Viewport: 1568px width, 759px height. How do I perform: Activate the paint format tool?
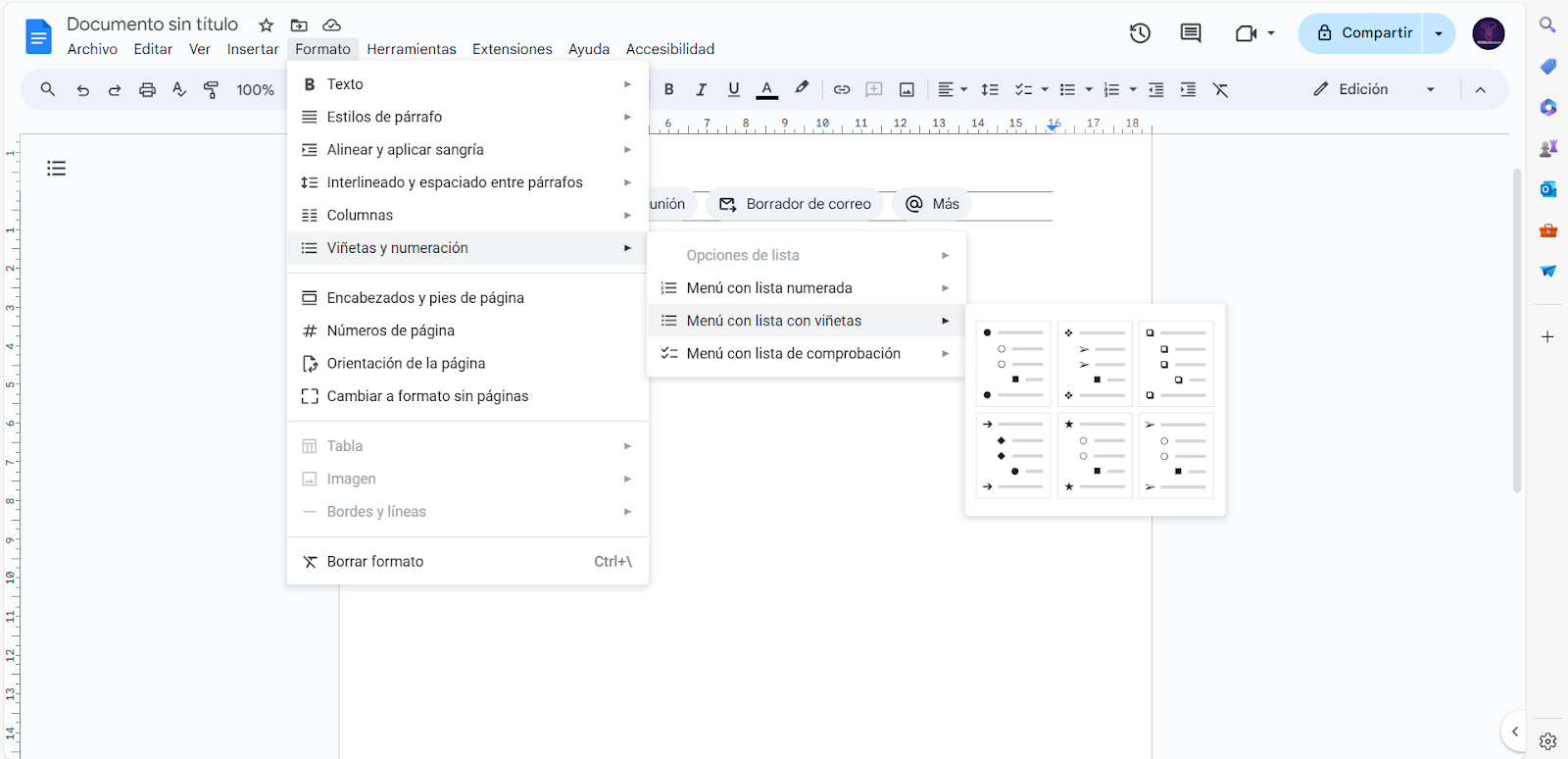pyautogui.click(x=211, y=89)
